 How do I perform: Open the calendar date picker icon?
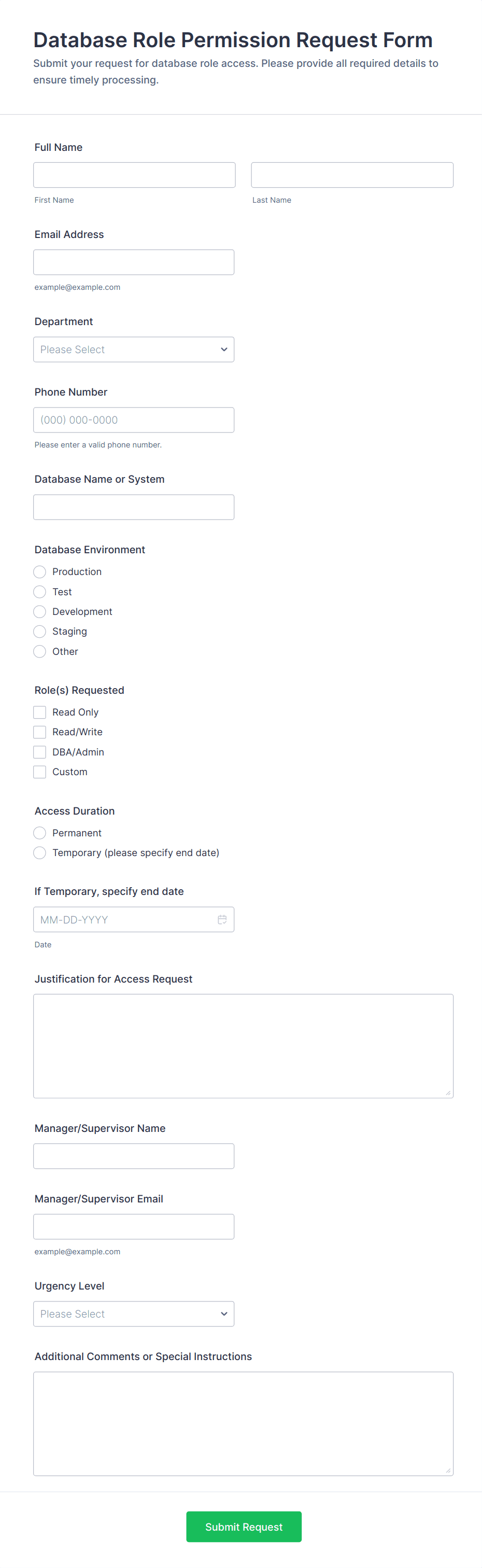[222, 919]
